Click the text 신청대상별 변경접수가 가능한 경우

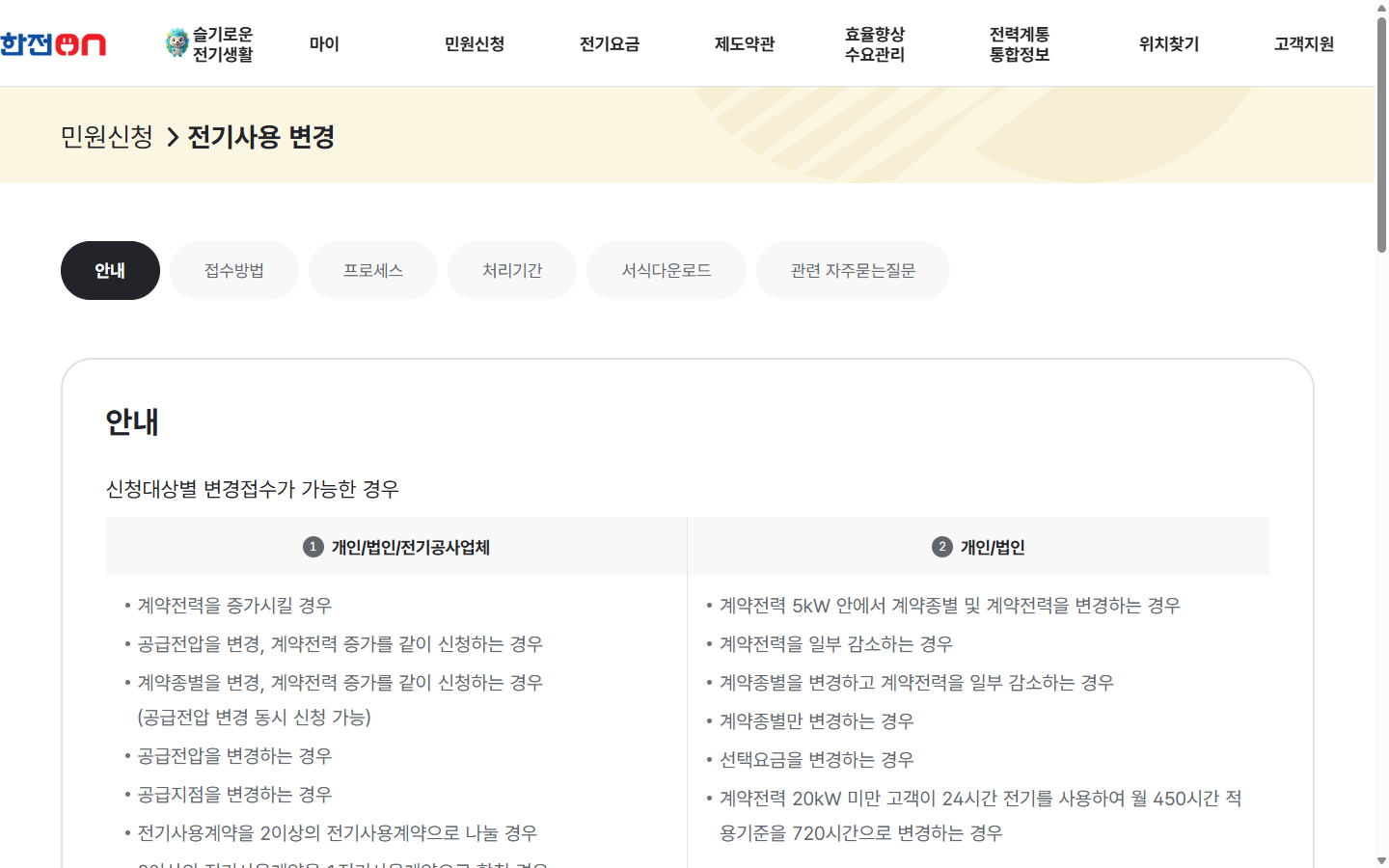point(253,489)
